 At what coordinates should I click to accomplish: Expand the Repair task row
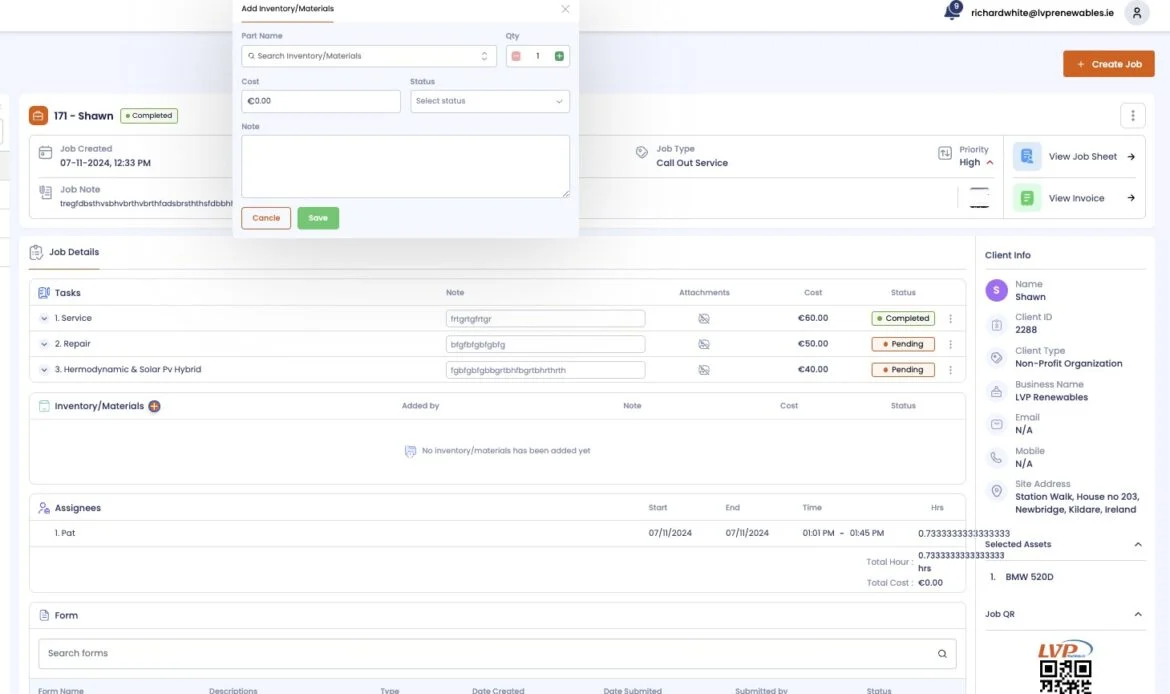44,344
